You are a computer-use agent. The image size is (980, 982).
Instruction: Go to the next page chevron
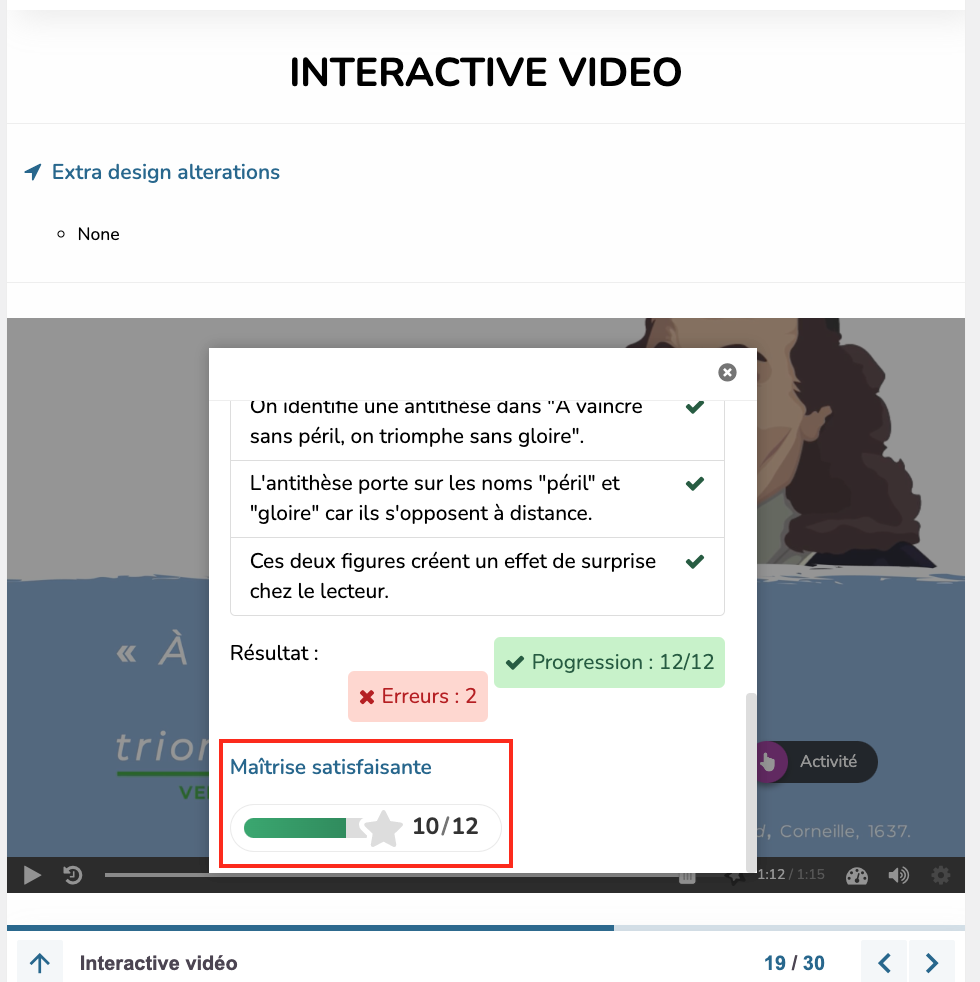pos(932,963)
